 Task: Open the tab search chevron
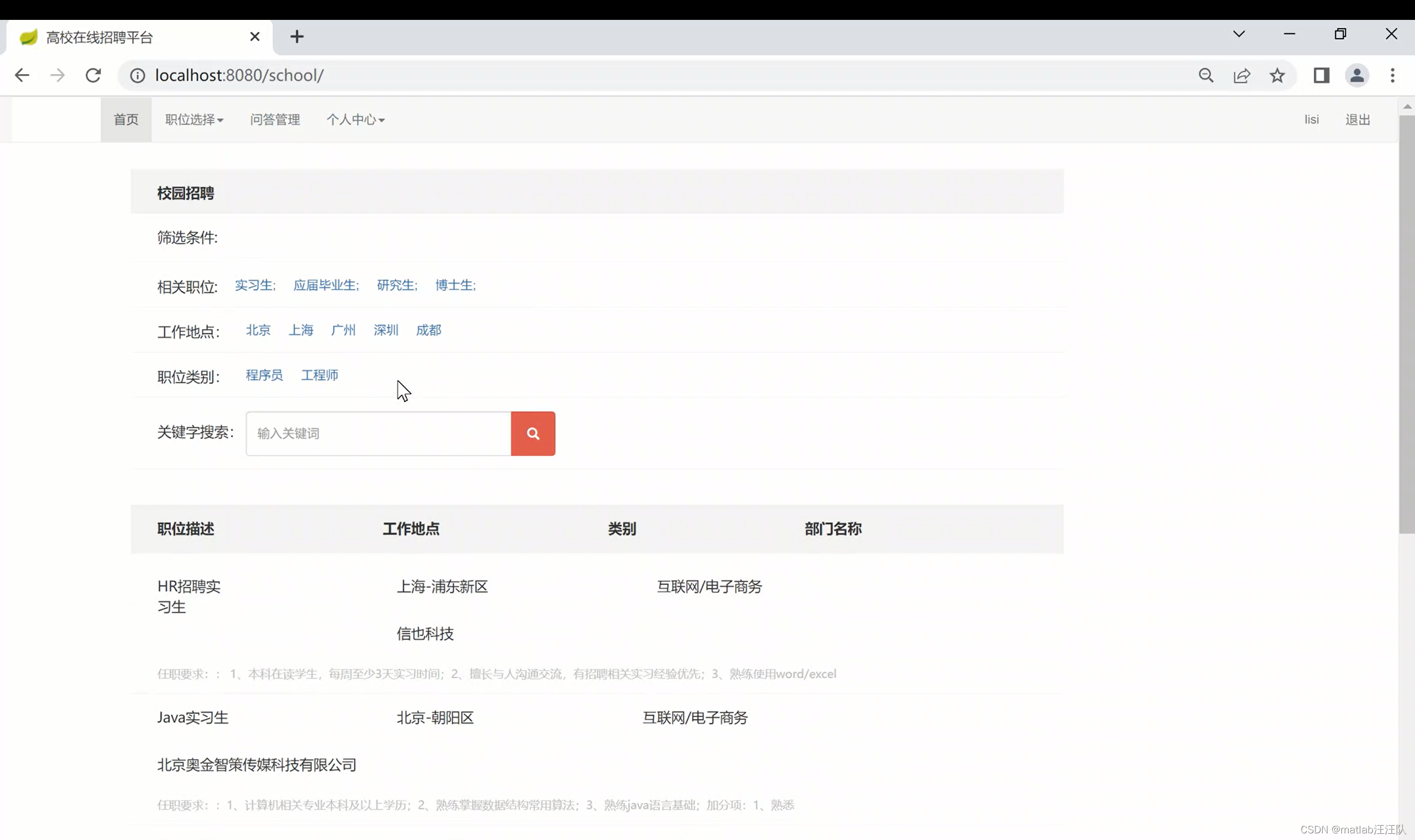[x=1239, y=34]
